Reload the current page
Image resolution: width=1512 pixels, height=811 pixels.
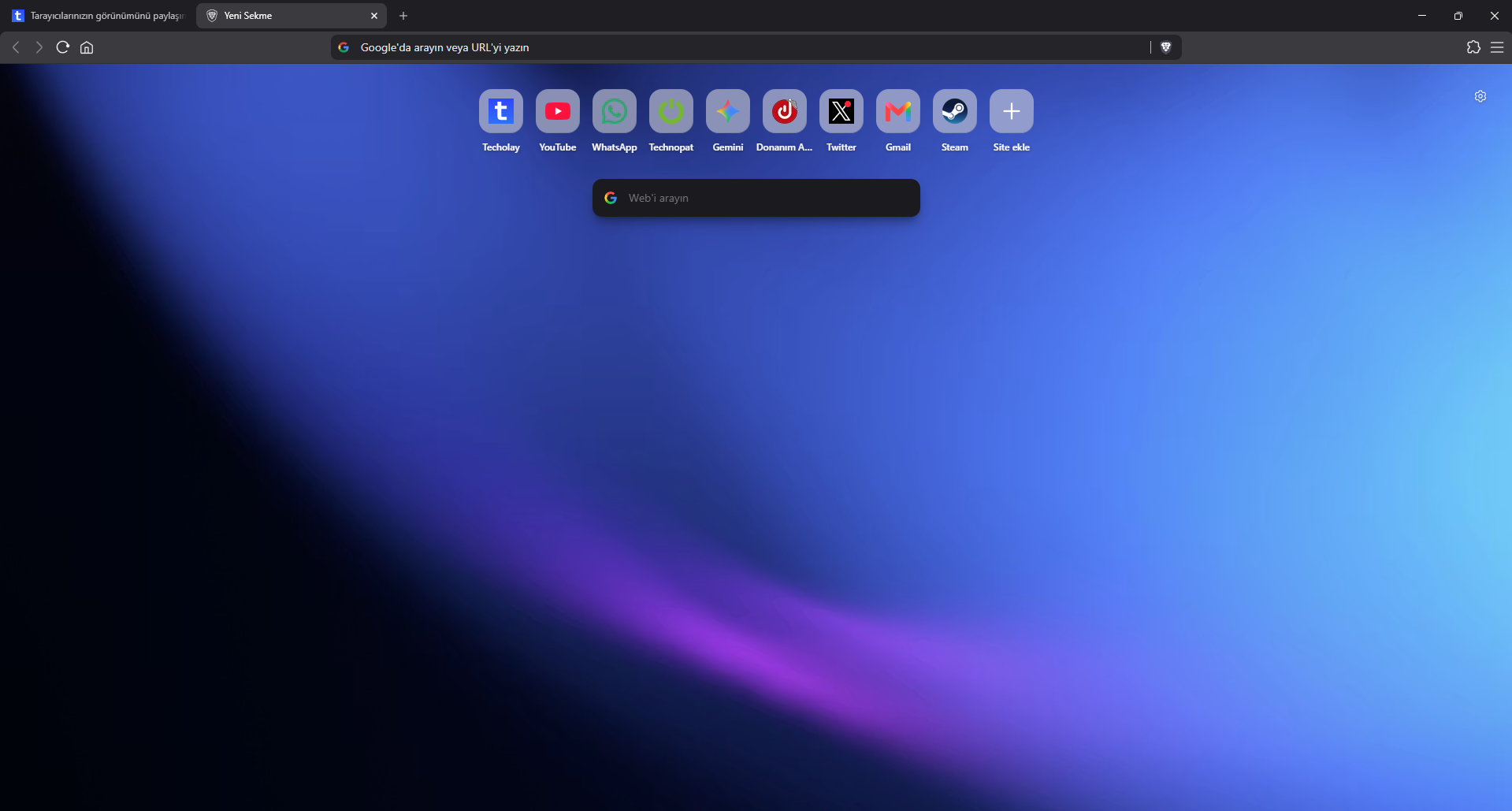63,47
